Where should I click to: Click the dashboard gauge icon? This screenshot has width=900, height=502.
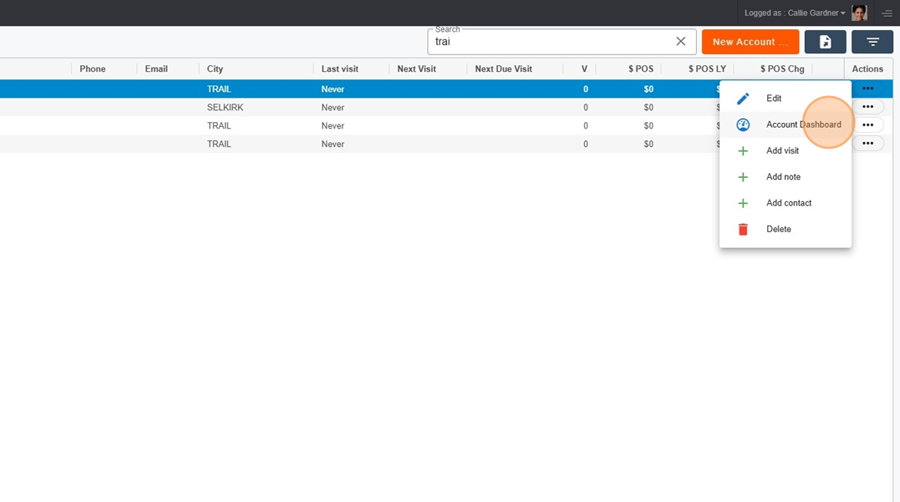point(743,124)
